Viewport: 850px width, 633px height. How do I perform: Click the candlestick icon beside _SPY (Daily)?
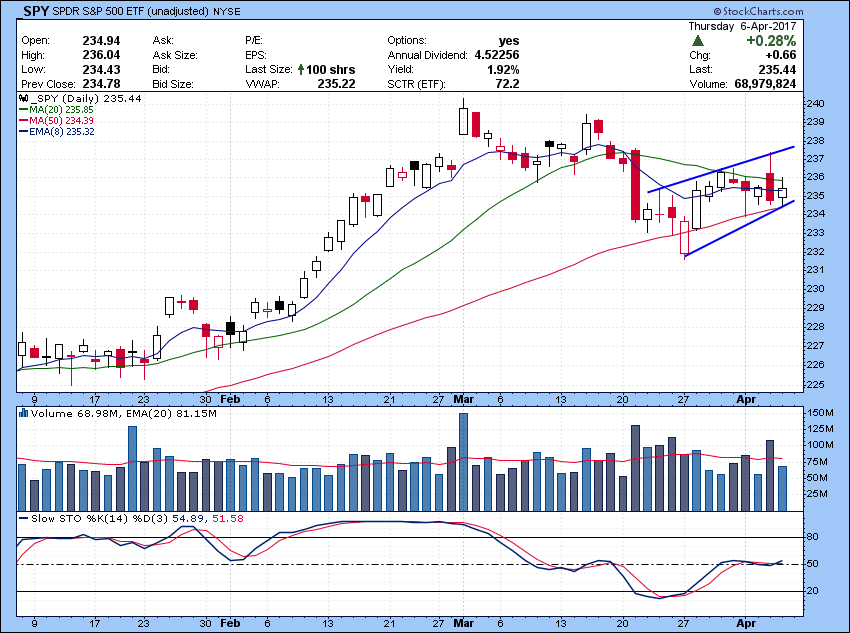pos(23,99)
